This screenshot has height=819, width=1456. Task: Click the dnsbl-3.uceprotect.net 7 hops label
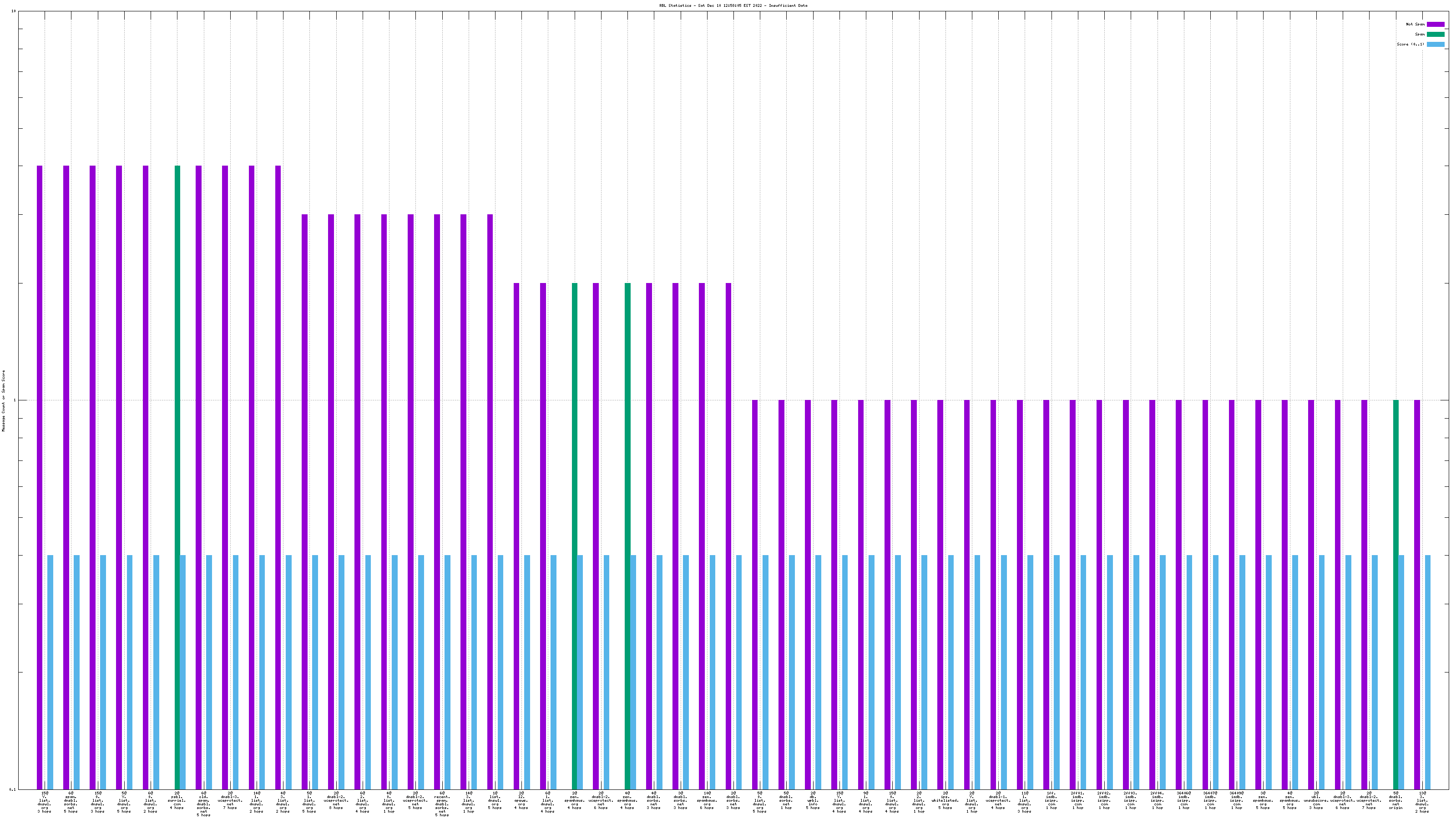point(230,800)
